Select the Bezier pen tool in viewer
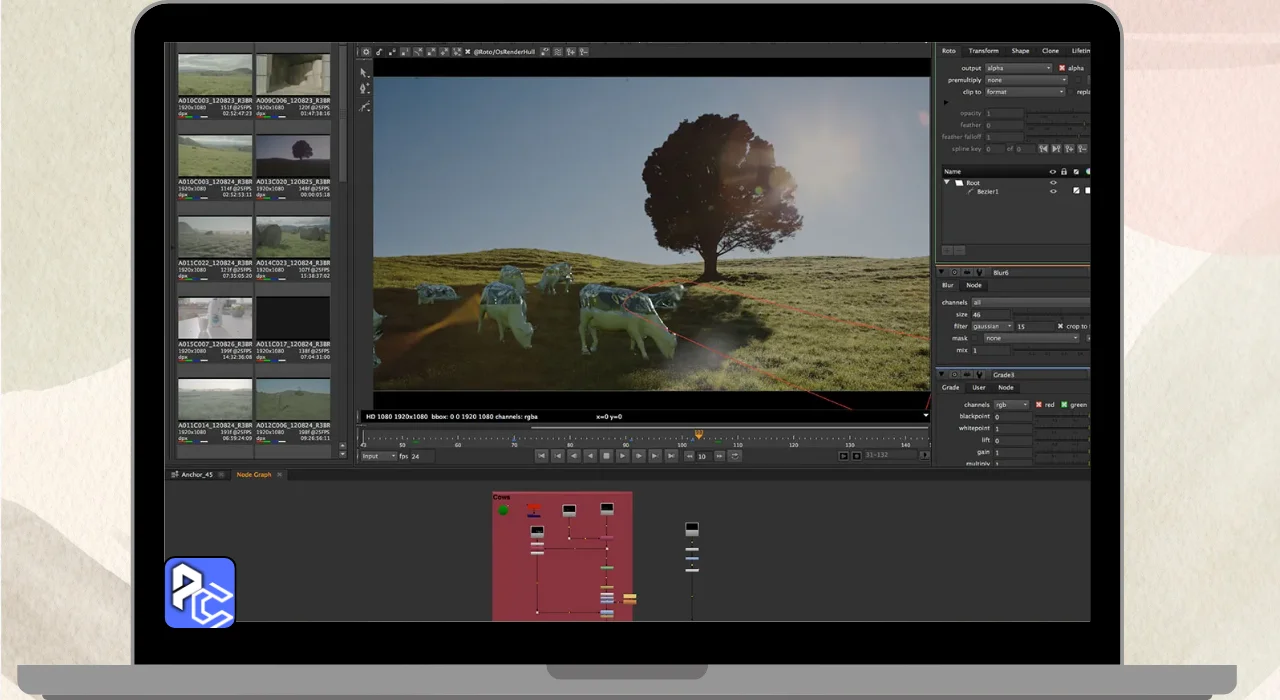The image size is (1280, 700). click(365, 89)
